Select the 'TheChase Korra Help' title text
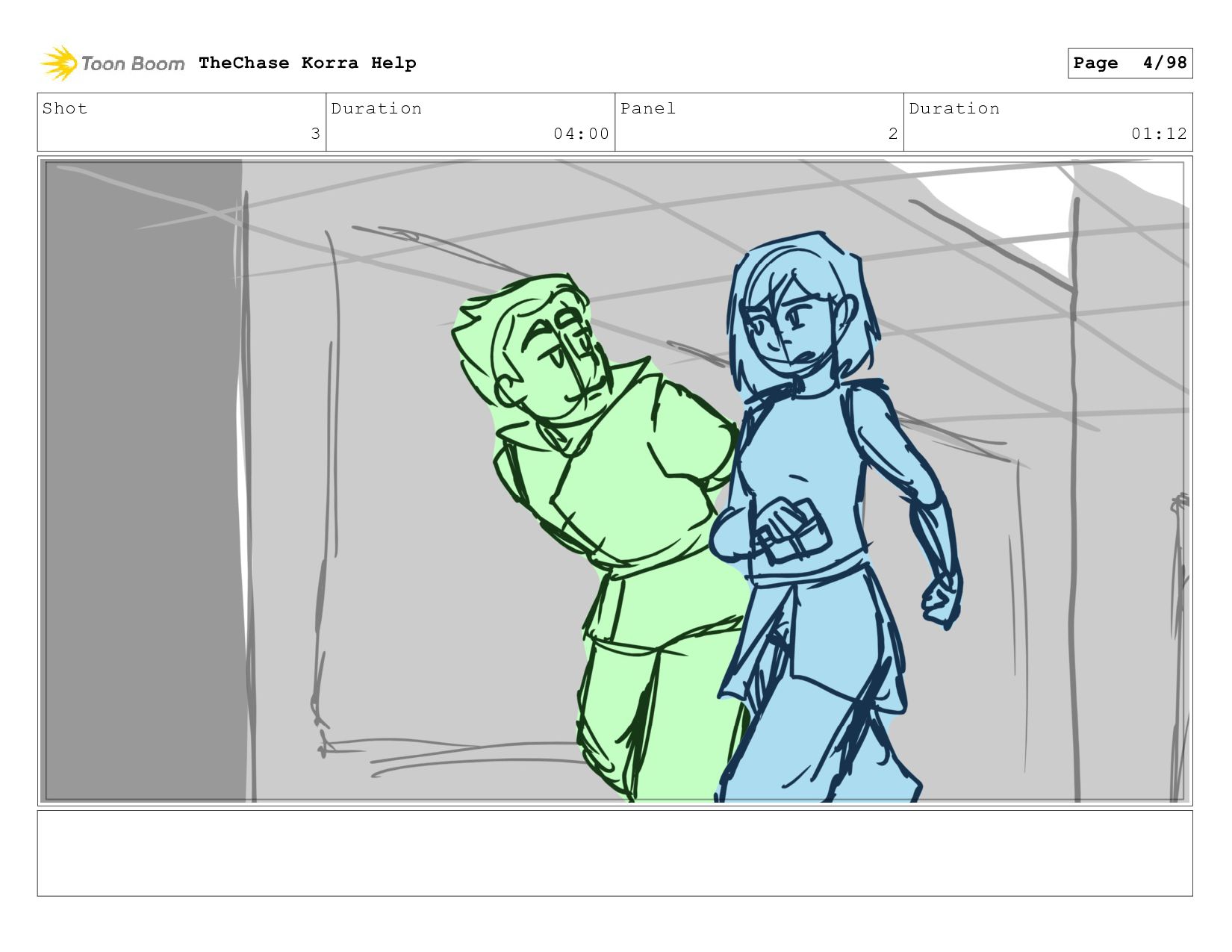1232x952 pixels. tap(308, 63)
